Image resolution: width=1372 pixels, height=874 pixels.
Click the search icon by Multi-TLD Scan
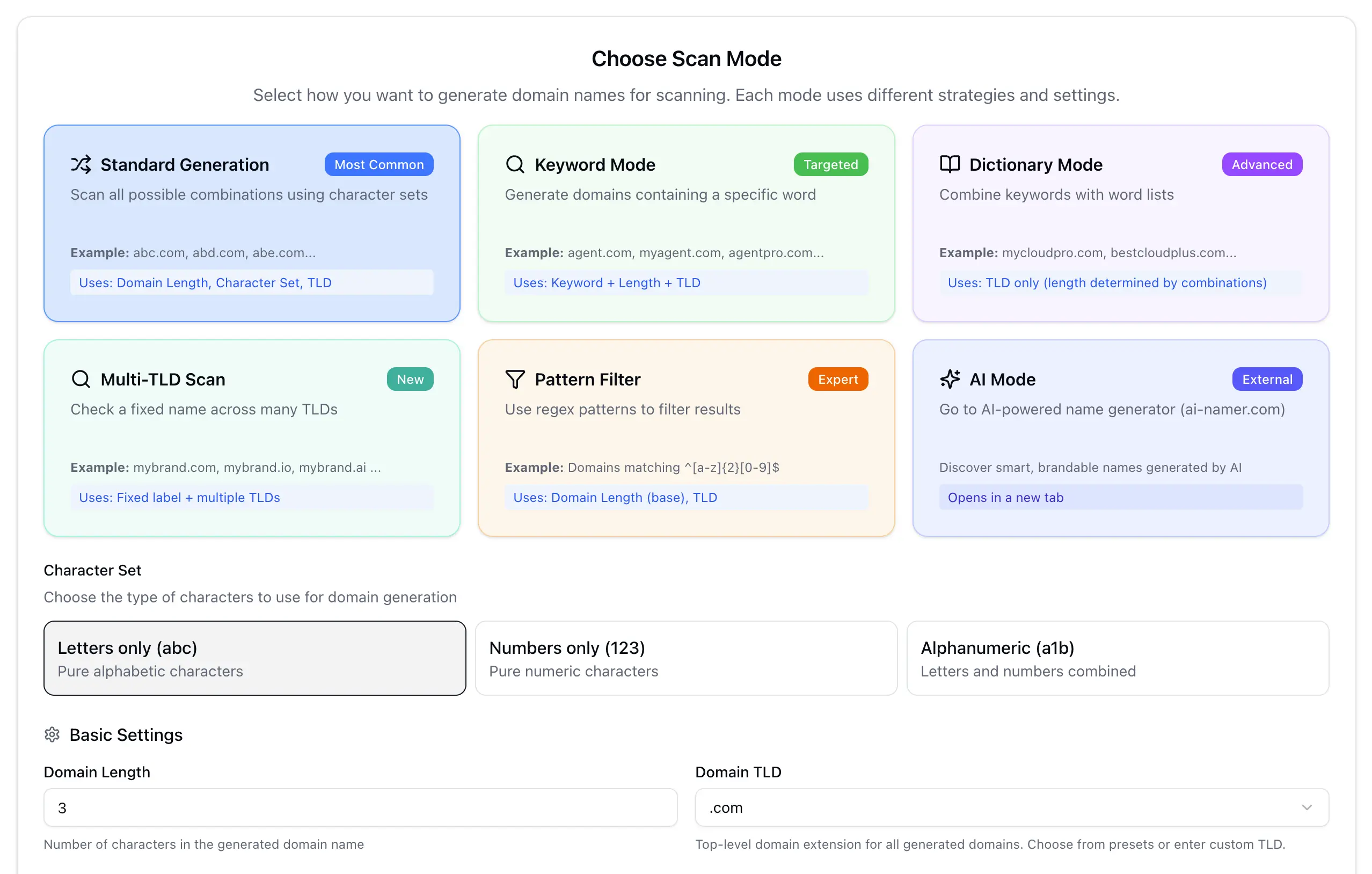click(x=81, y=379)
